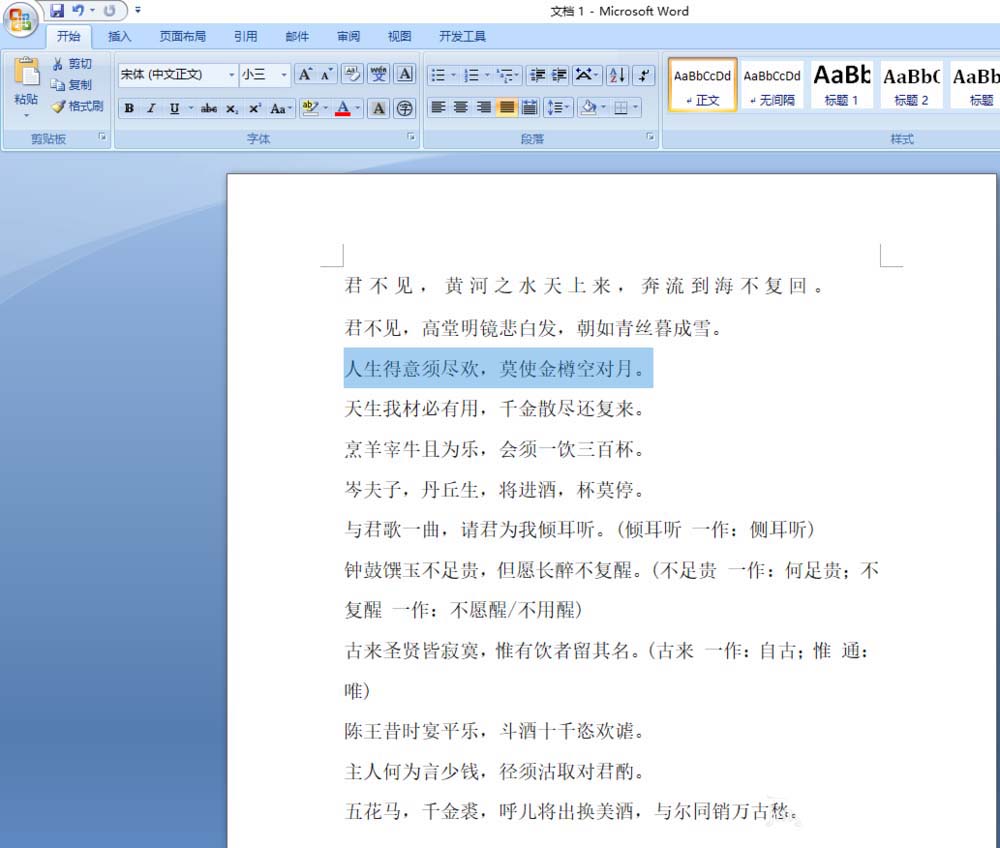Open underline style dropdown arrow
1000x848 pixels.
click(x=190, y=108)
